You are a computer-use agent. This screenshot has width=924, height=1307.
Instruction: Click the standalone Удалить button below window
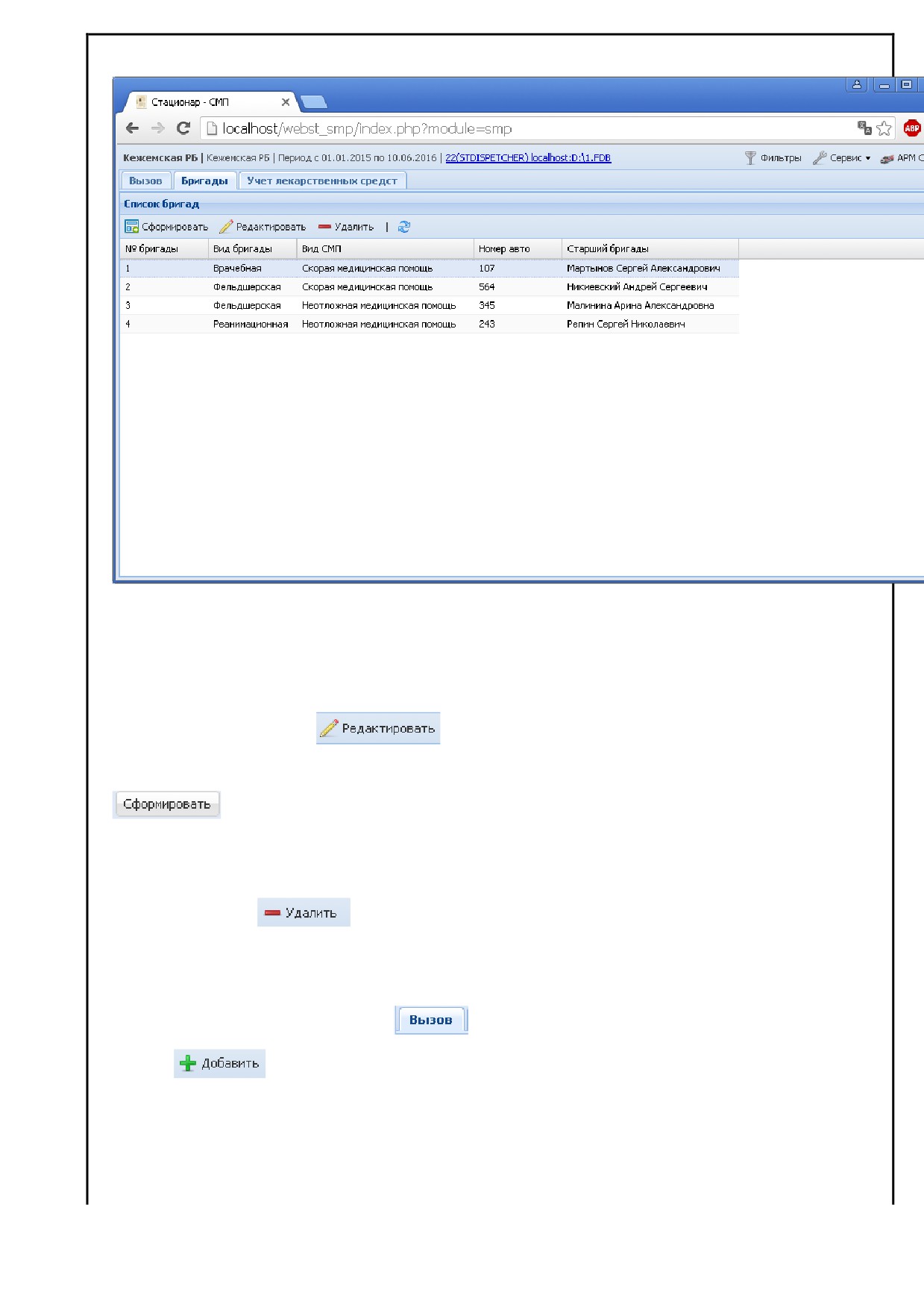pyautogui.click(x=304, y=912)
